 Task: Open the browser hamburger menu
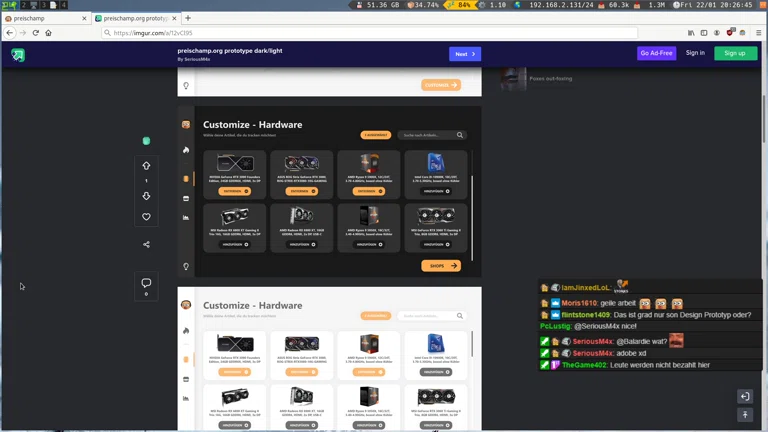click(x=759, y=33)
